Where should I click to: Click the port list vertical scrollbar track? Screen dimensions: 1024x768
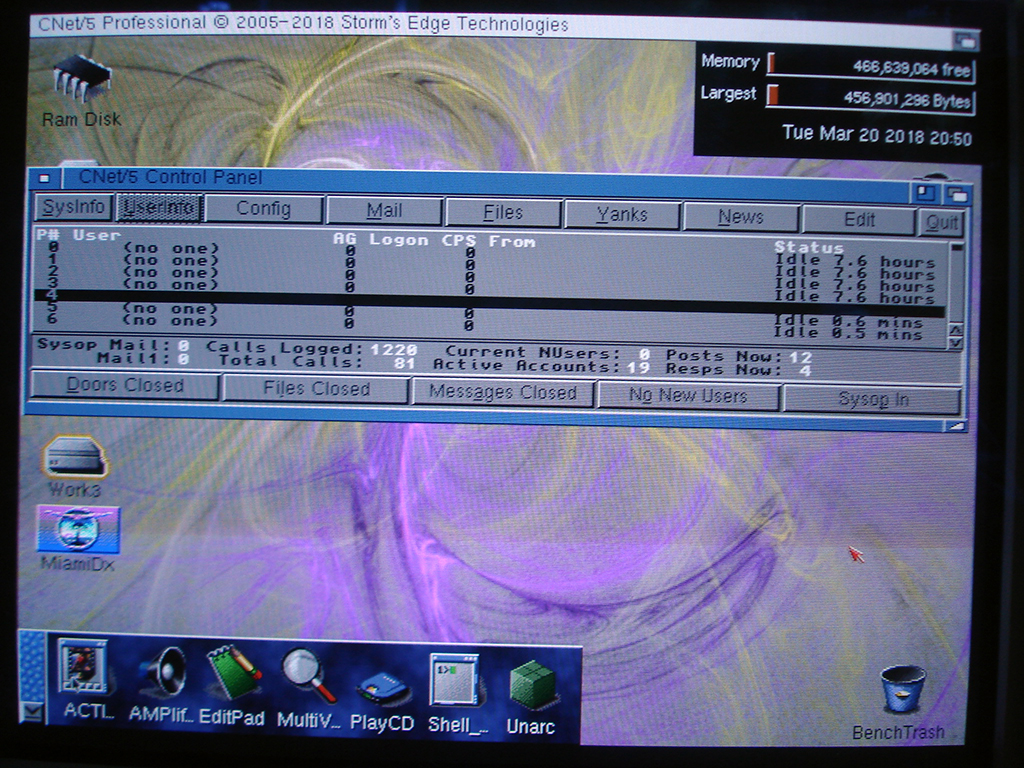(957, 284)
